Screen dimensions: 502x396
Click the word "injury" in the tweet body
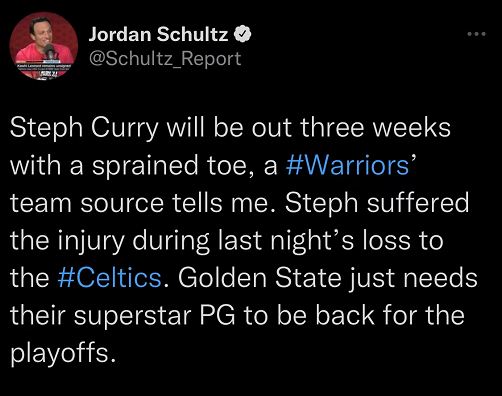(x=91, y=242)
